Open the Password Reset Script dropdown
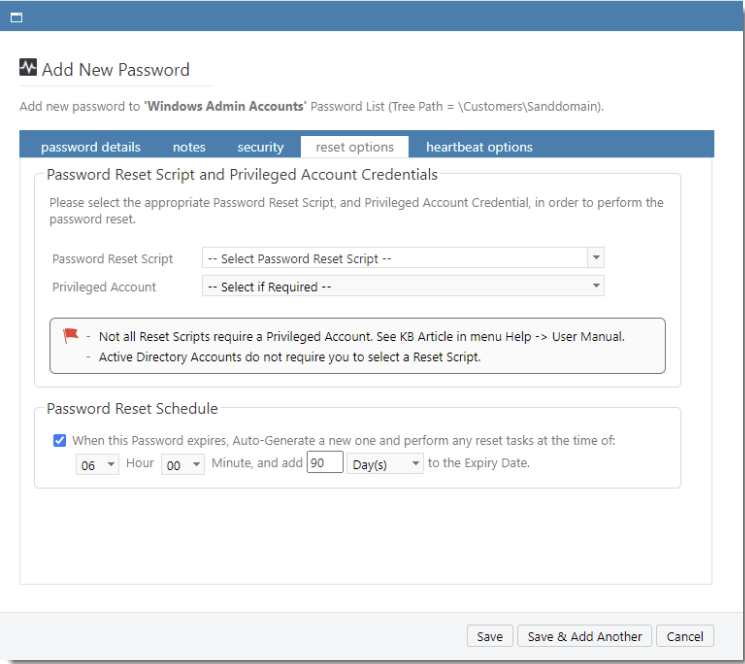Image resolution: width=745 pixels, height=664 pixels. (402, 258)
